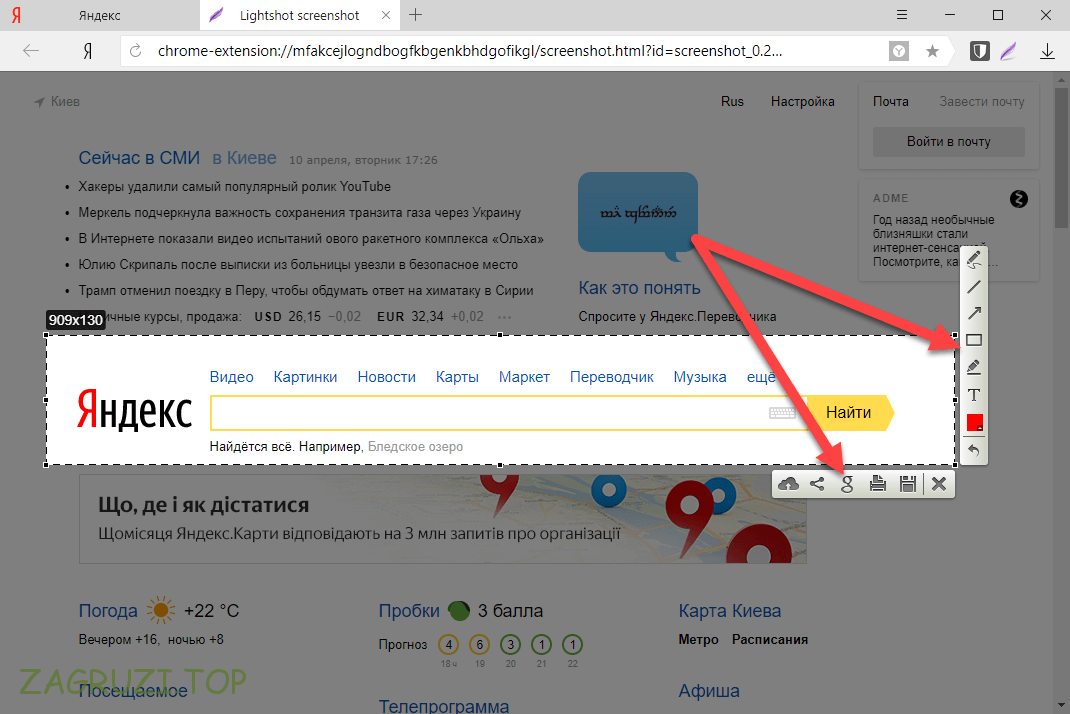Open the Трамп отменил поездку headline
The width and height of the screenshot is (1070, 714).
click(x=306, y=290)
